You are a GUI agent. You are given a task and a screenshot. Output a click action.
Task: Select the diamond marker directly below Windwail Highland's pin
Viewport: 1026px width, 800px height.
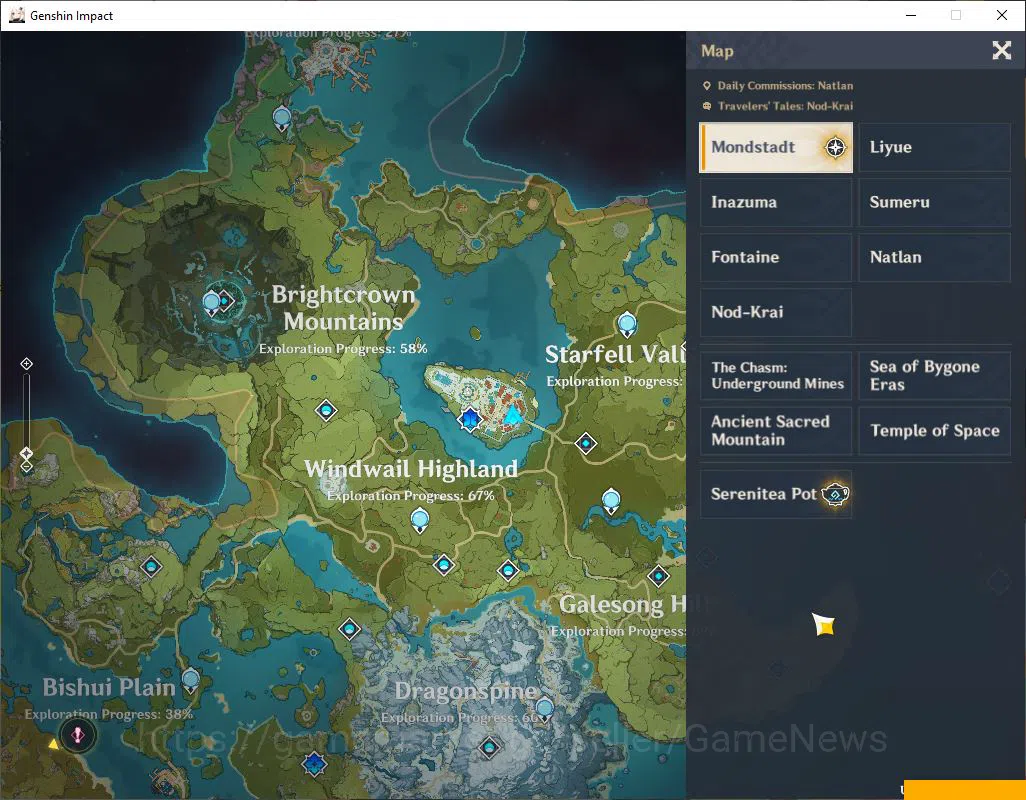point(444,564)
